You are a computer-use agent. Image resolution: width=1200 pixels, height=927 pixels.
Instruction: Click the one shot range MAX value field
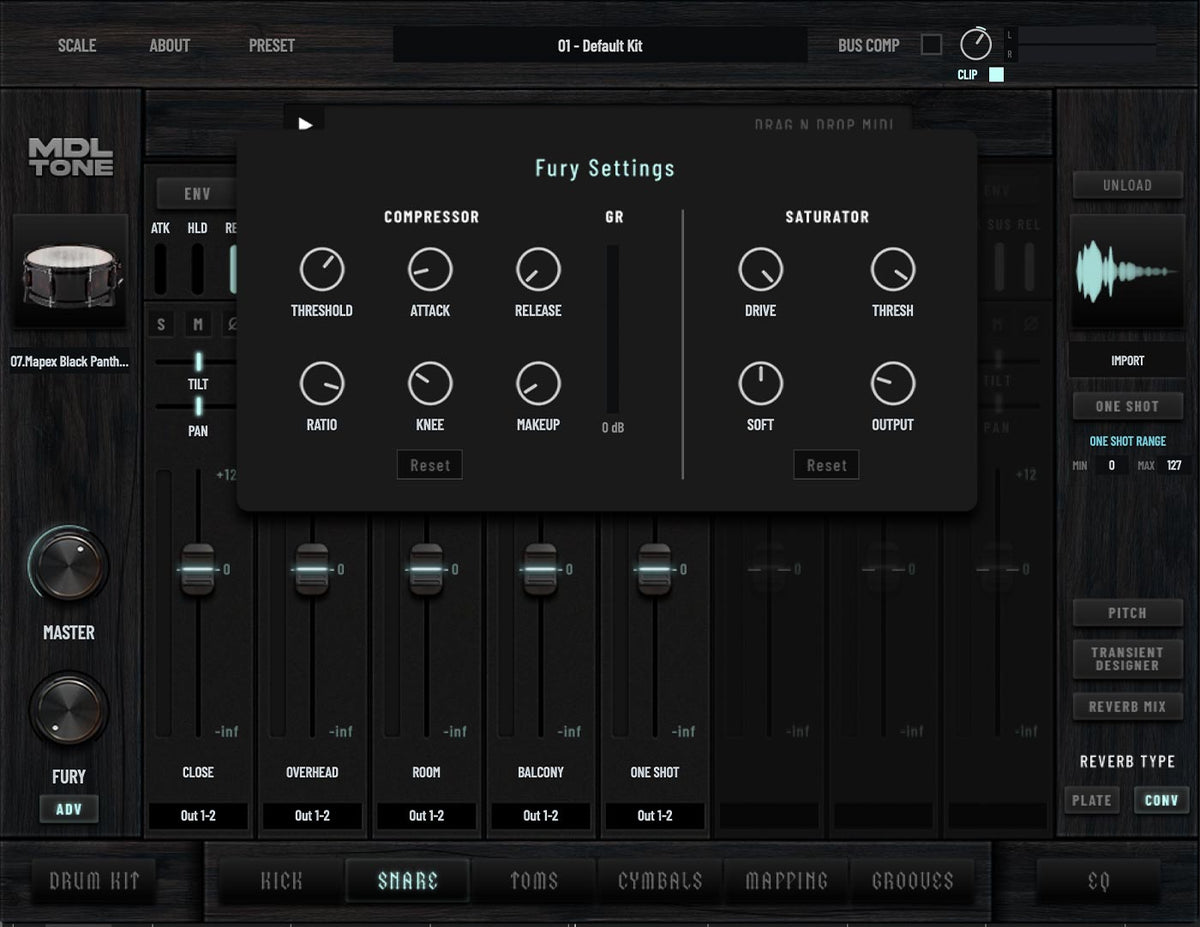click(x=1174, y=465)
